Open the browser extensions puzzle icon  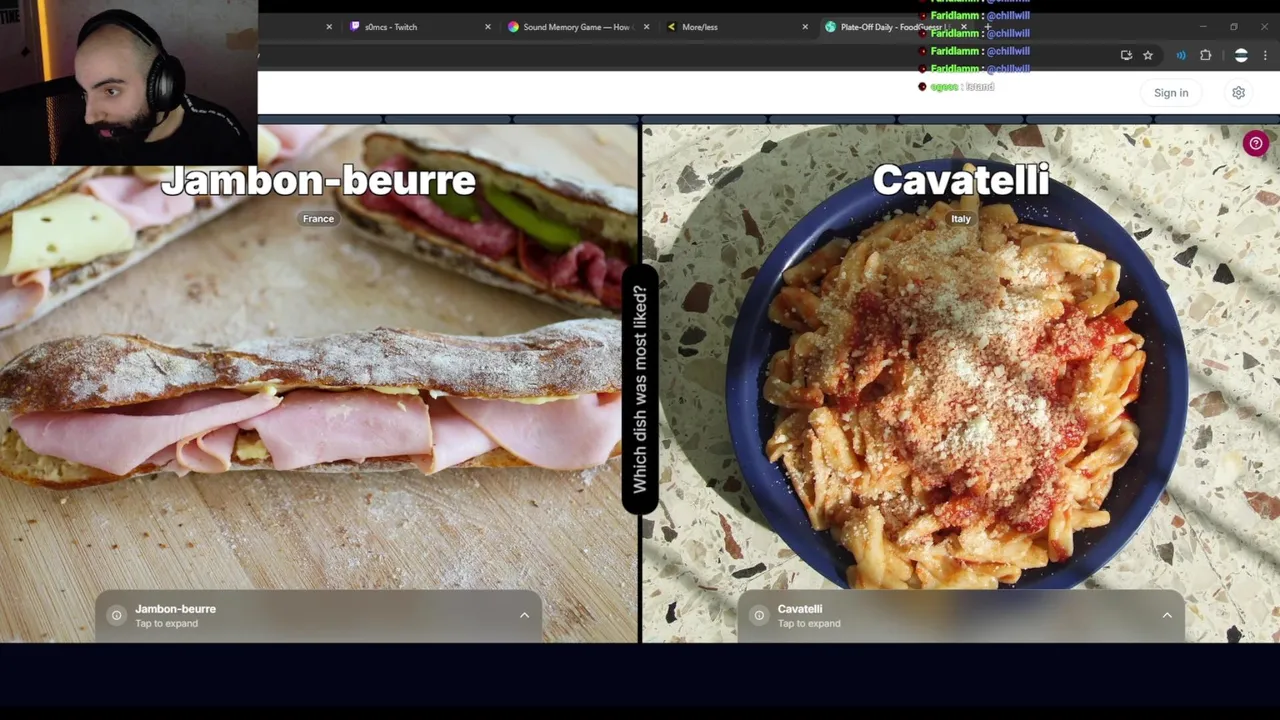[1205, 55]
